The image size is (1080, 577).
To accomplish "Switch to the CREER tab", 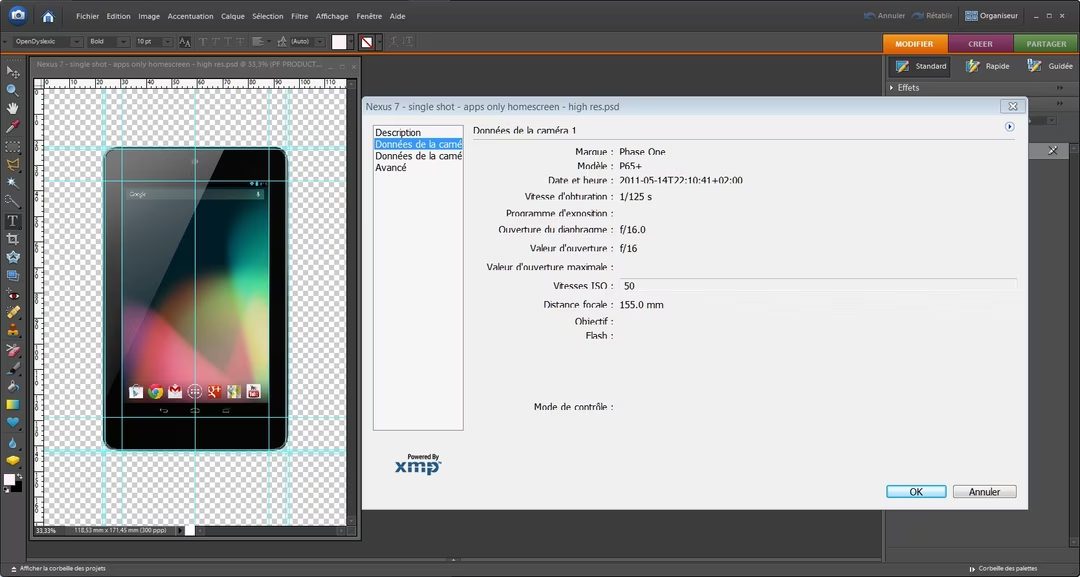I will 980,43.
